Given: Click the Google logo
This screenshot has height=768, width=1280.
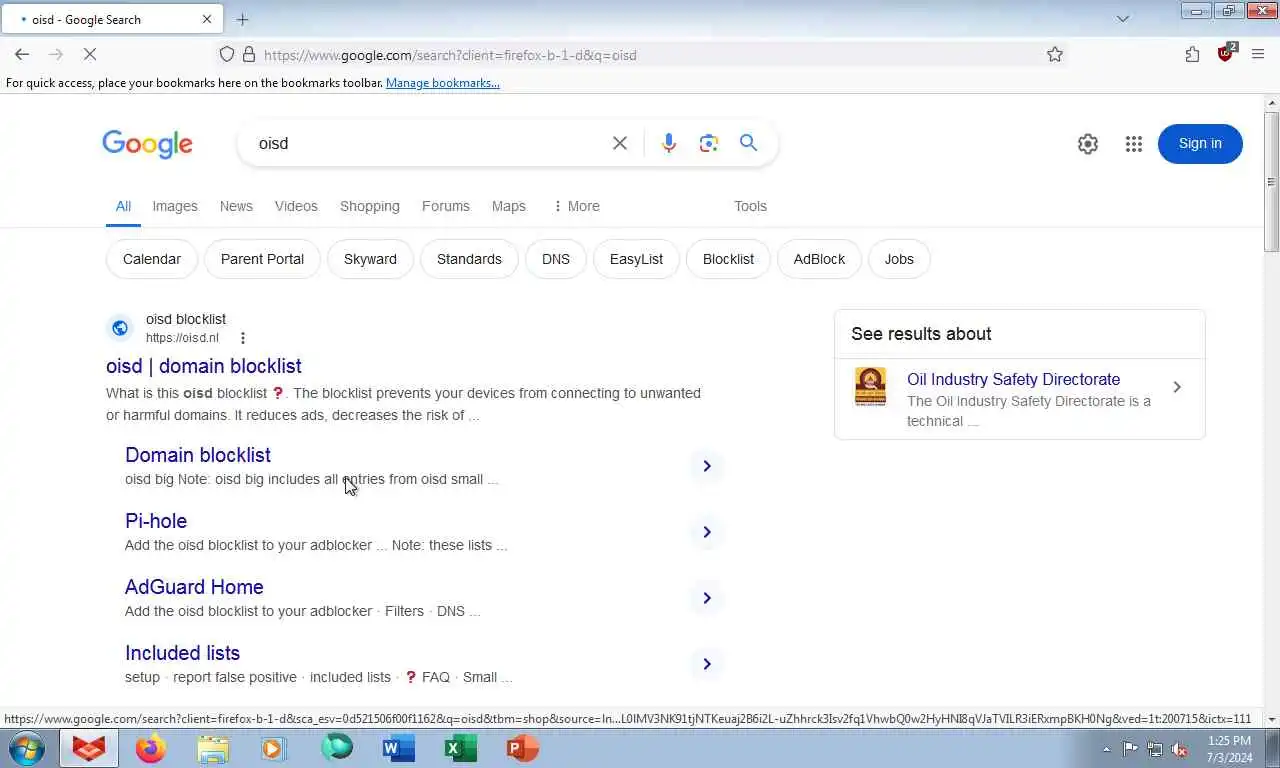Looking at the screenshot, I should [x=147, y=144].
